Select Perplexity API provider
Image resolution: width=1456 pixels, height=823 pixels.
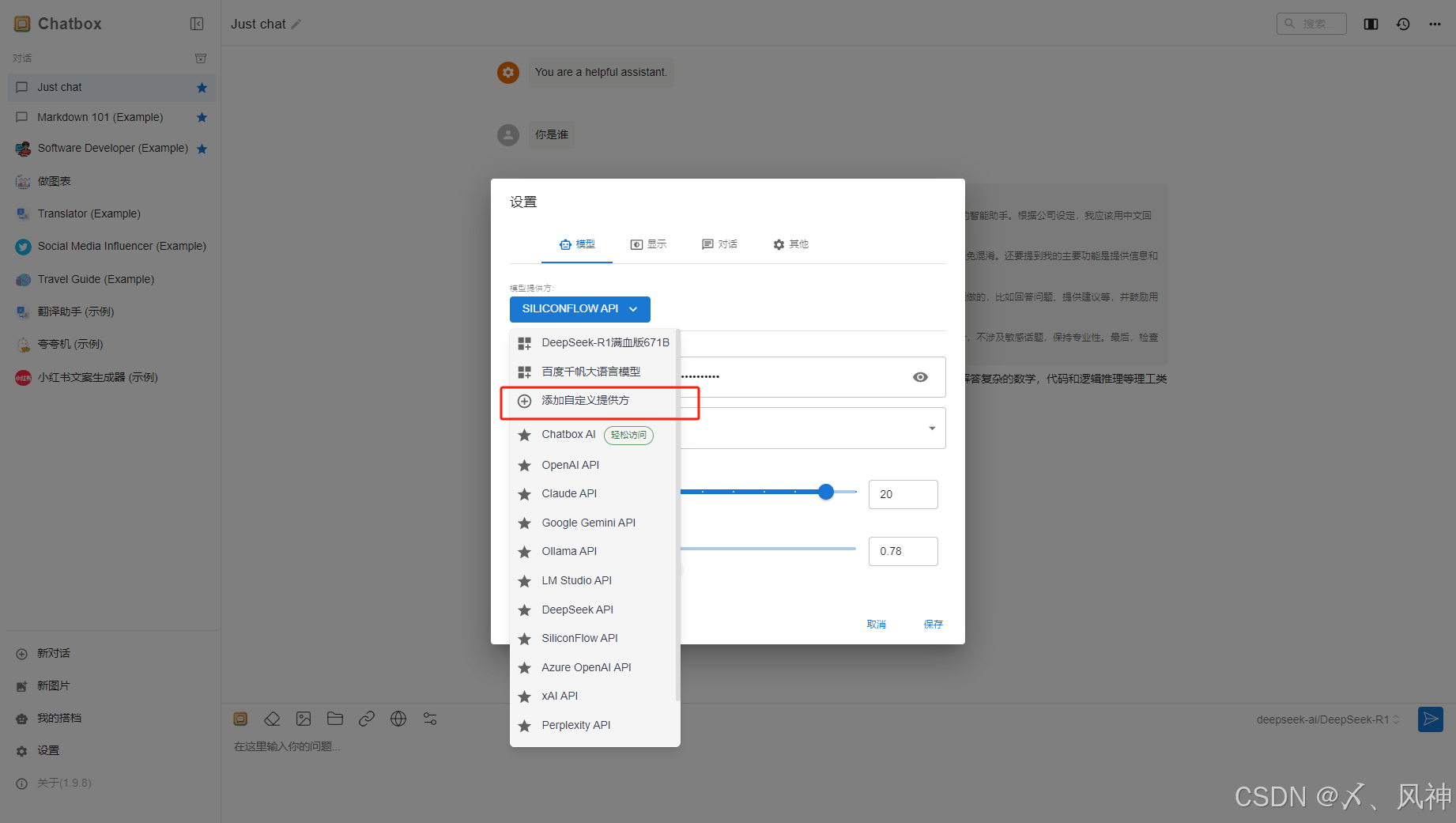tap(594, 725)
